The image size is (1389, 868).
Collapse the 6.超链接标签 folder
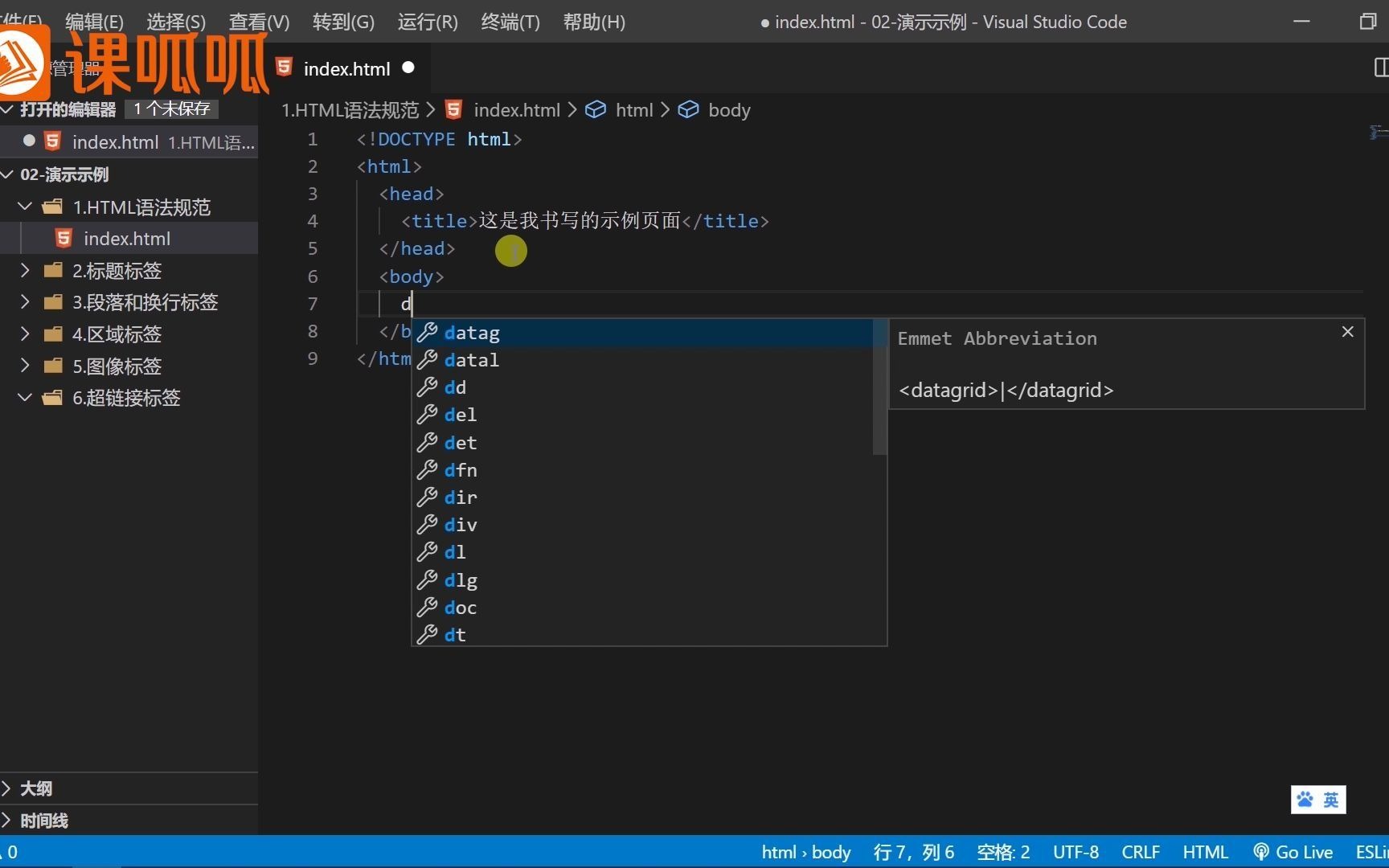25,397
